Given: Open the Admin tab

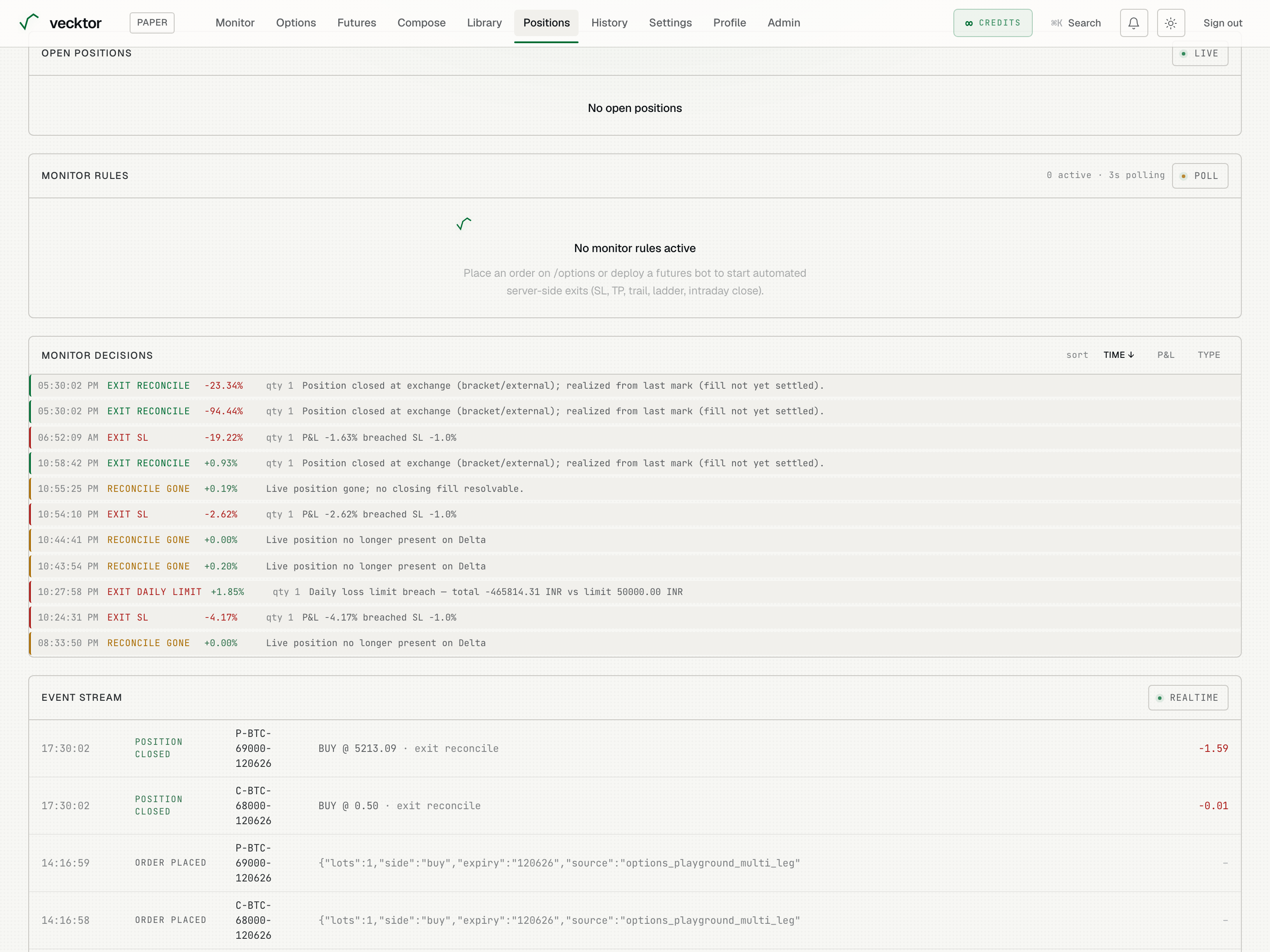Looking at the screenshot, I should (x=784, y=23).
